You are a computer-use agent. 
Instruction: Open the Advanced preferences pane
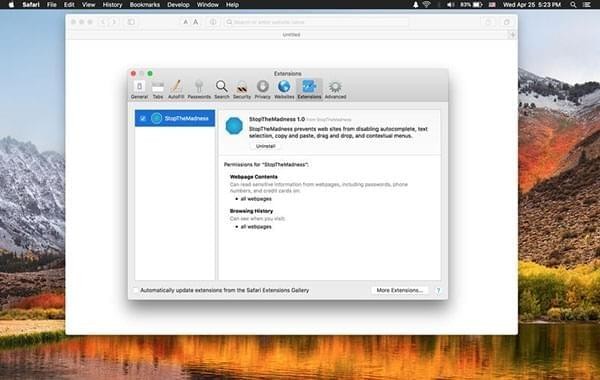click(336, 90)
